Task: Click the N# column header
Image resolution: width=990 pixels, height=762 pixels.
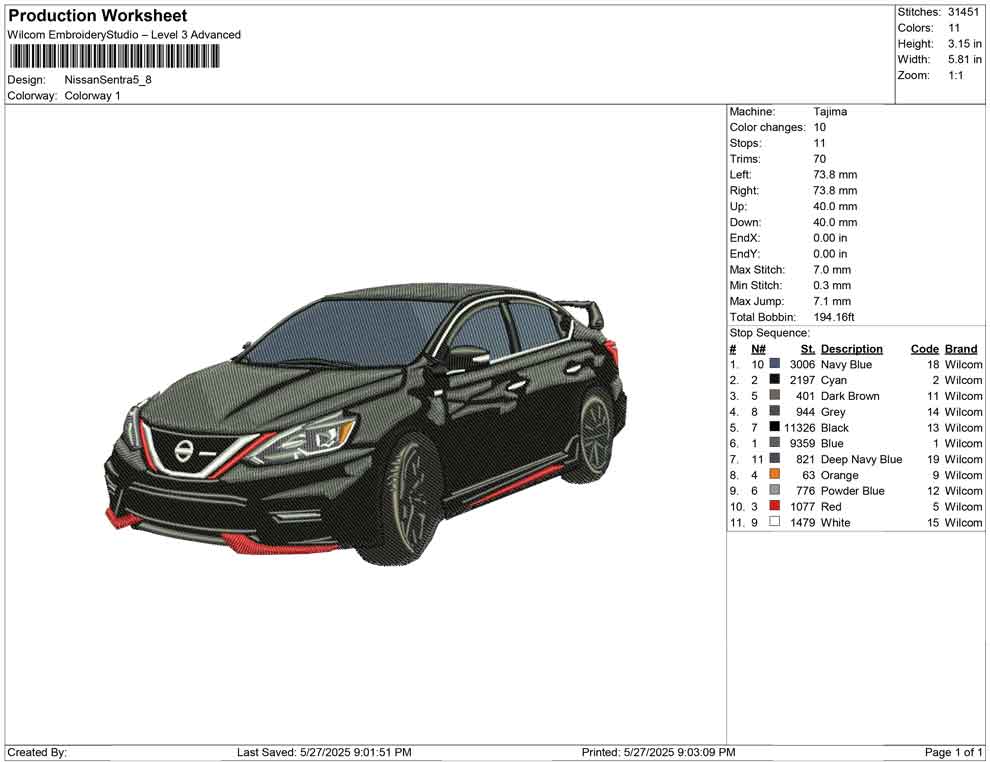Action: pyautogui.click(x=758, y=348)
